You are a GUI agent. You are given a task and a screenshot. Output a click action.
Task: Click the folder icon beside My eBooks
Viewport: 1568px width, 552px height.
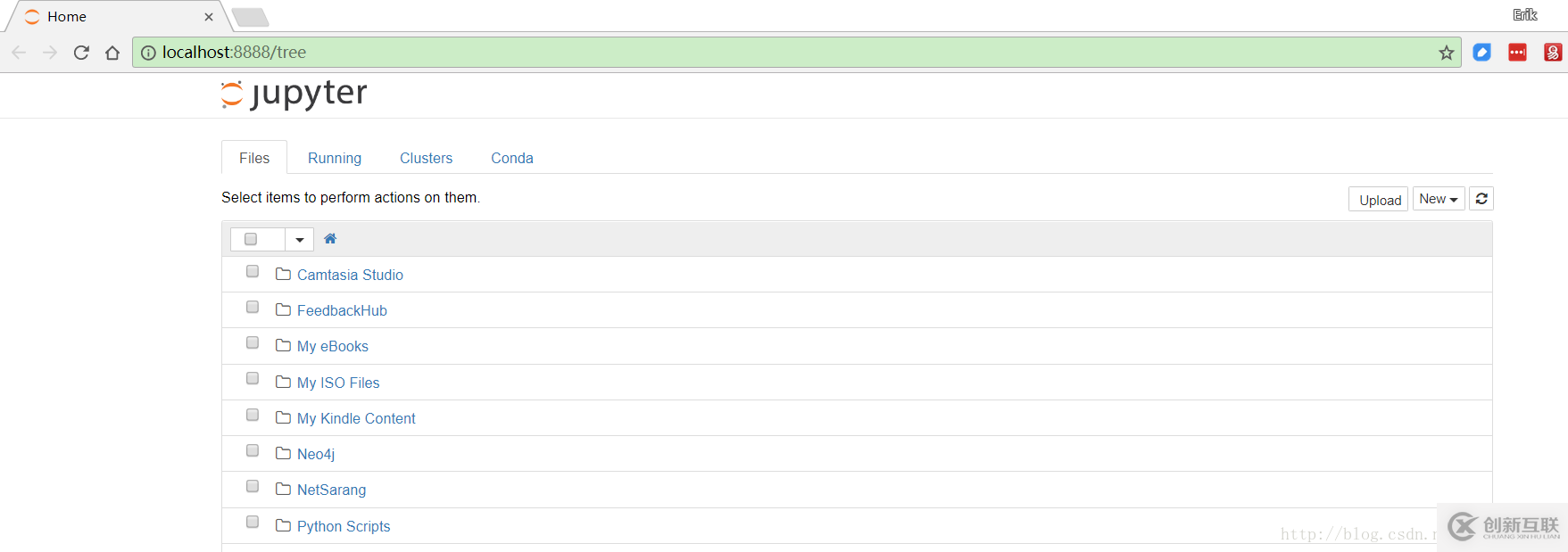pos(283,345)
